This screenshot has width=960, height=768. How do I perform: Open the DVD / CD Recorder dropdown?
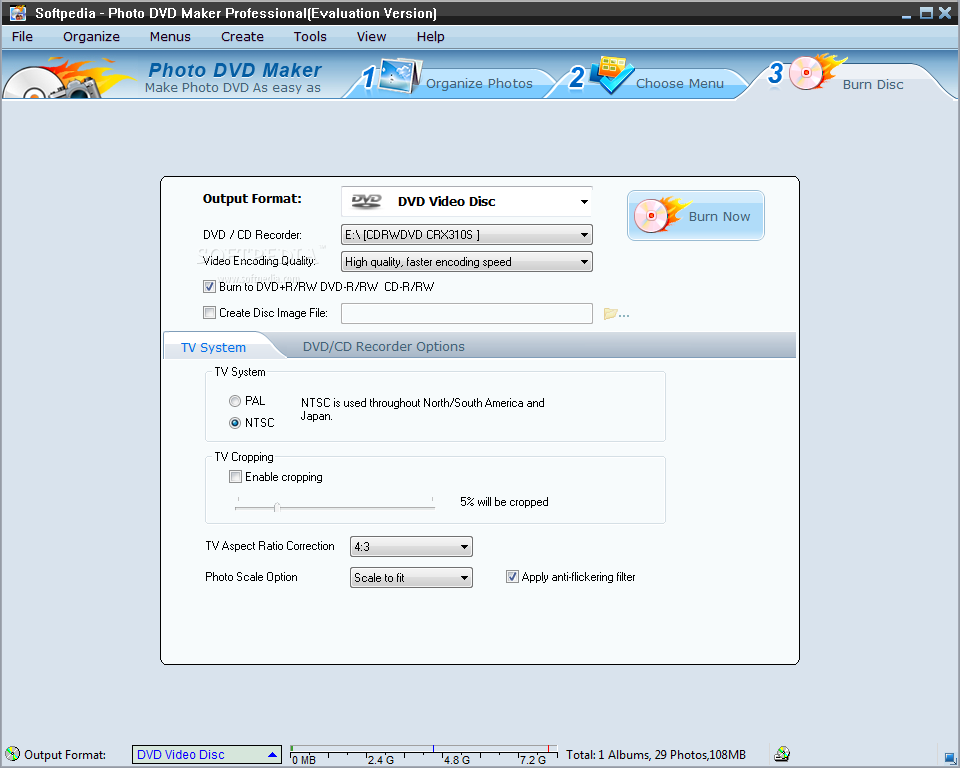(x=467, y=235)
